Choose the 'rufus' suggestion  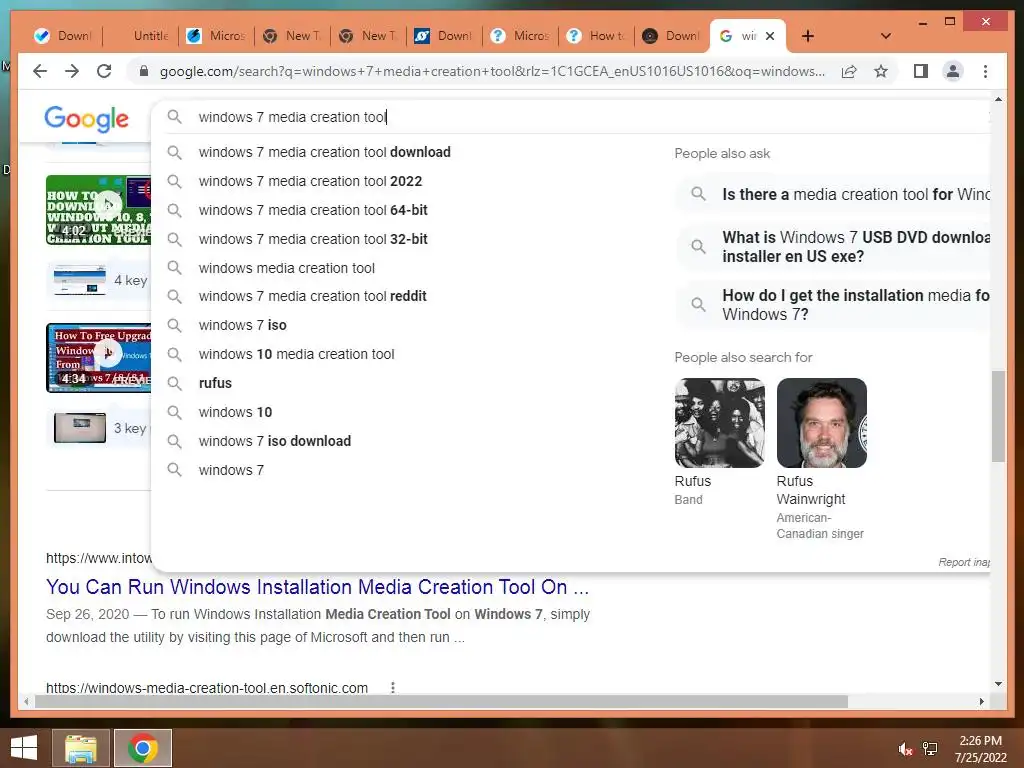click(215, 383)
